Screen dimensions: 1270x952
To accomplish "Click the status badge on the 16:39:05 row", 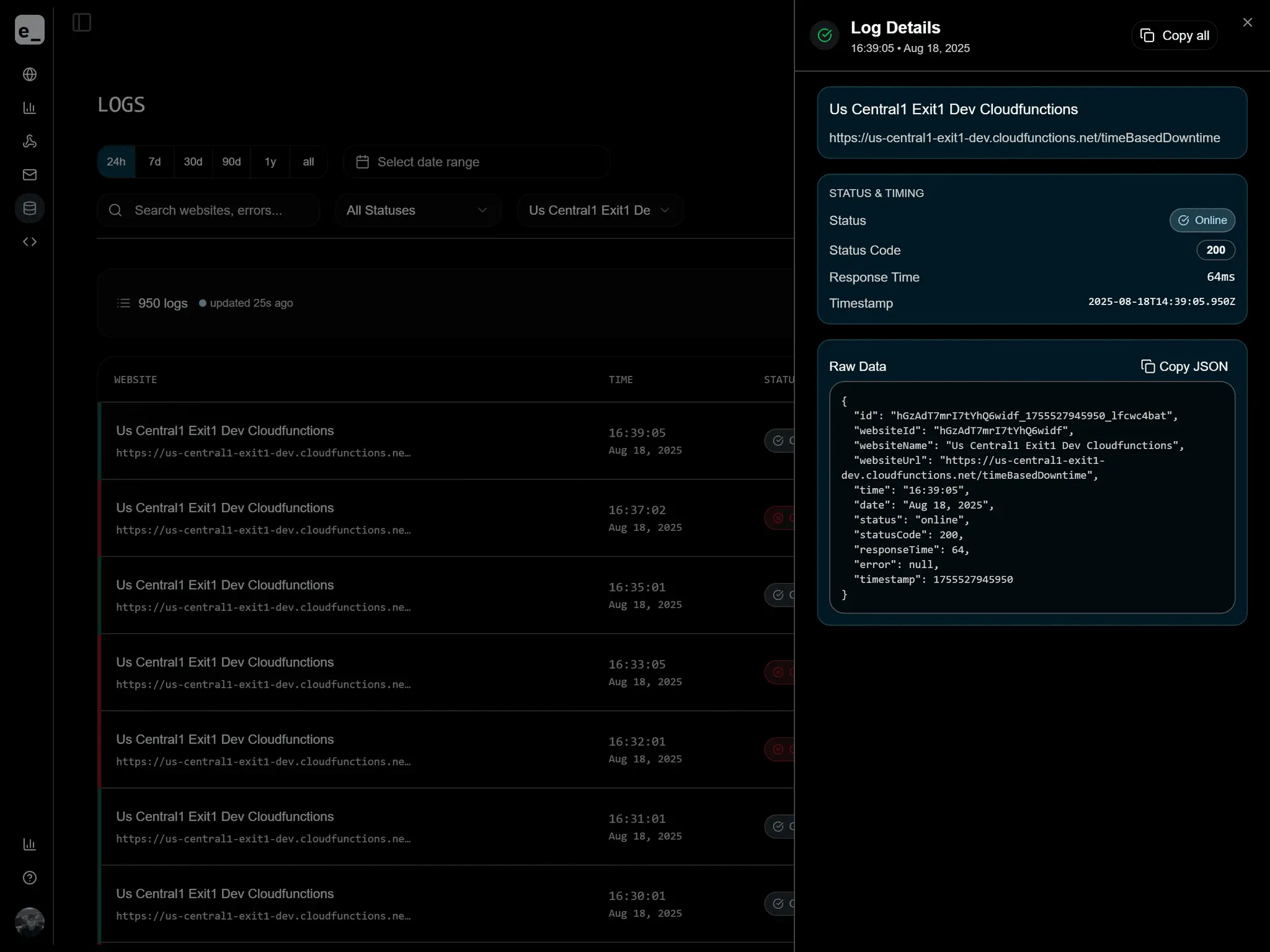I will coord(779,441).
